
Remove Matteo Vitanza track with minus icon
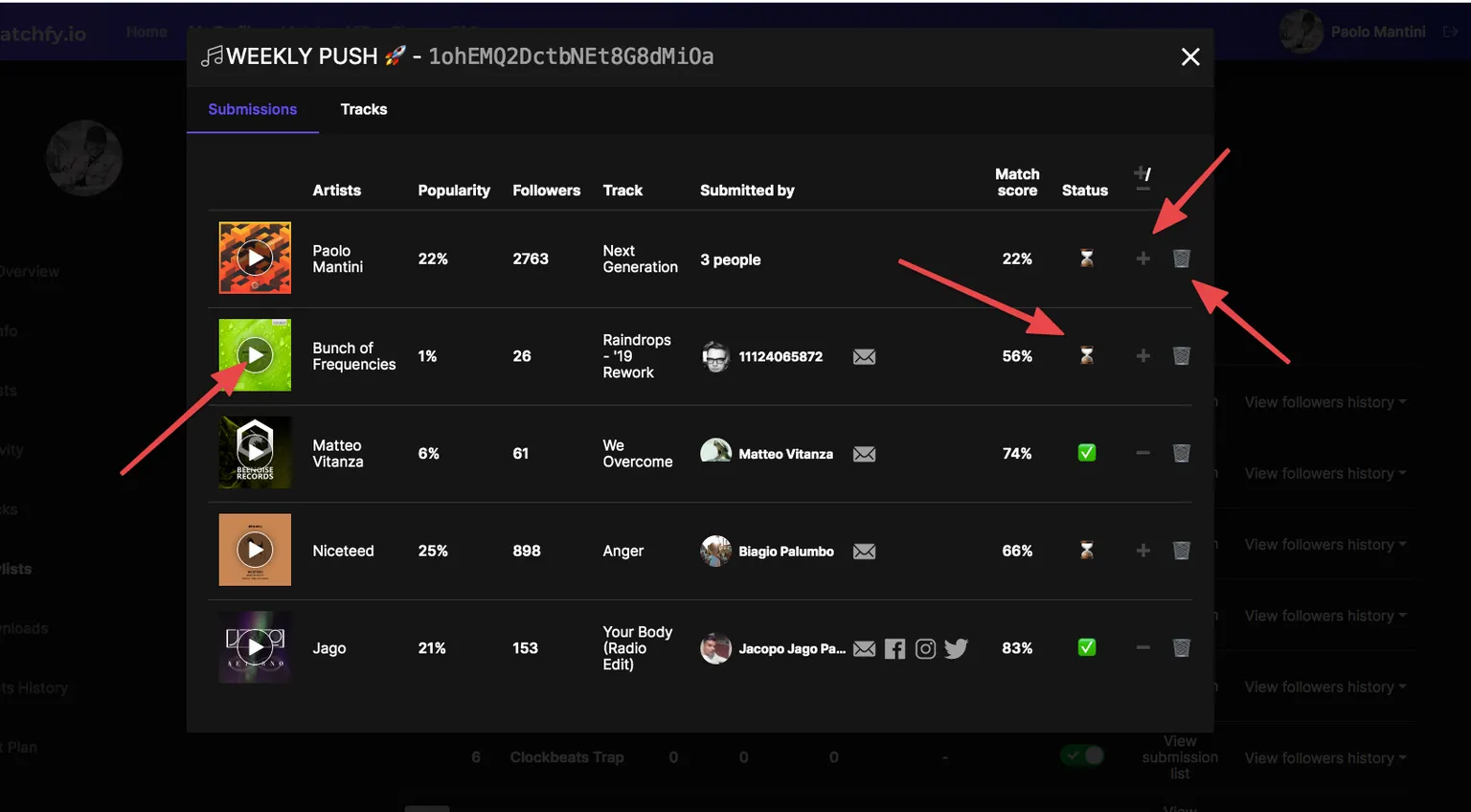coord(1143,453)
